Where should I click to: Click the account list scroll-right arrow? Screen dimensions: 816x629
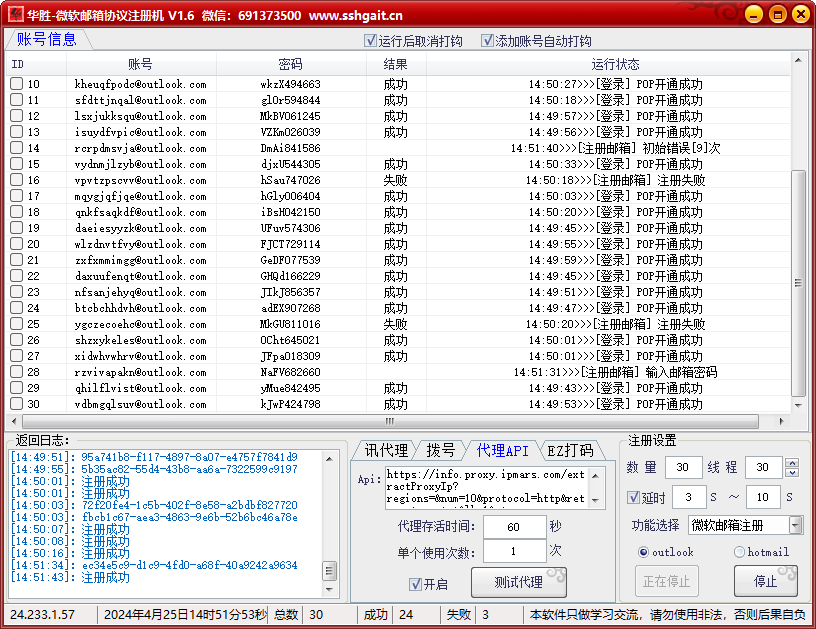(x=782, y=422)
